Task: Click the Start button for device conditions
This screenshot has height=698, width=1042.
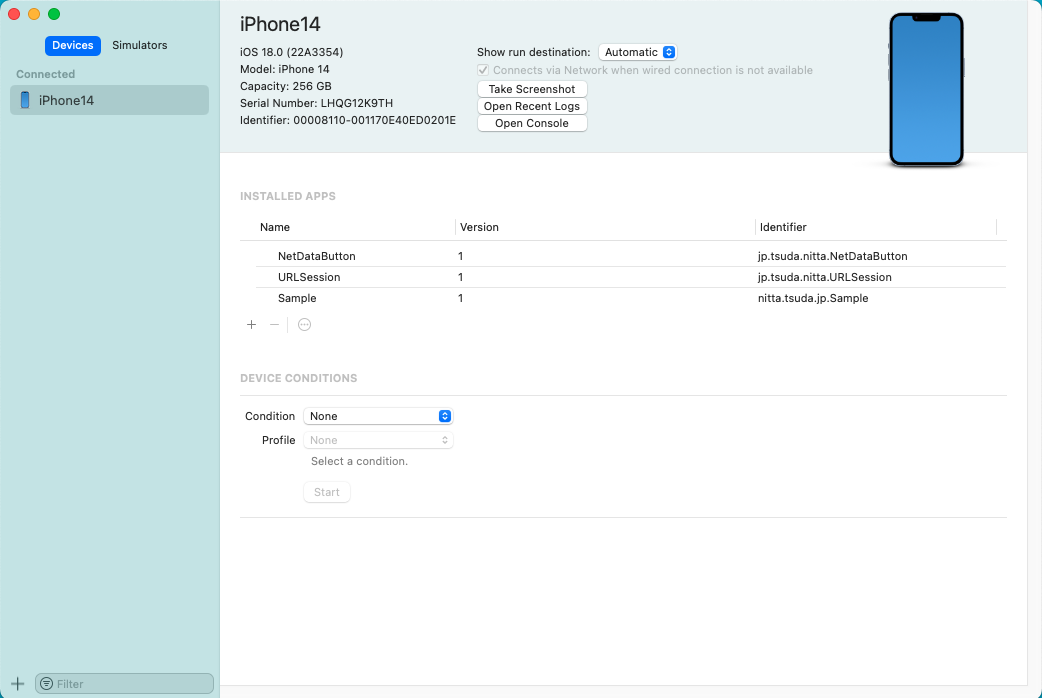Action: pyautogui.click(x=327, y=492)
